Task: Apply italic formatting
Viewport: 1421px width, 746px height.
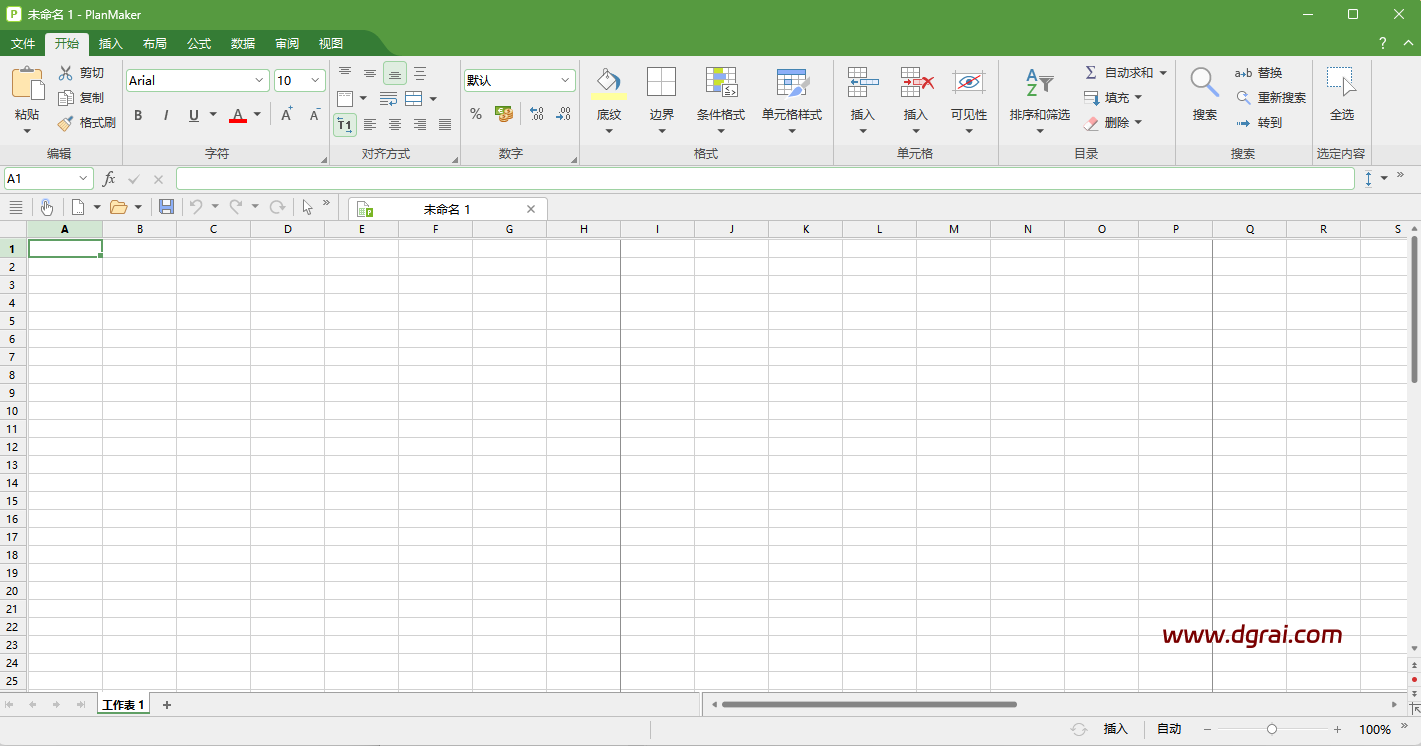Action: (x=164, y=115)
